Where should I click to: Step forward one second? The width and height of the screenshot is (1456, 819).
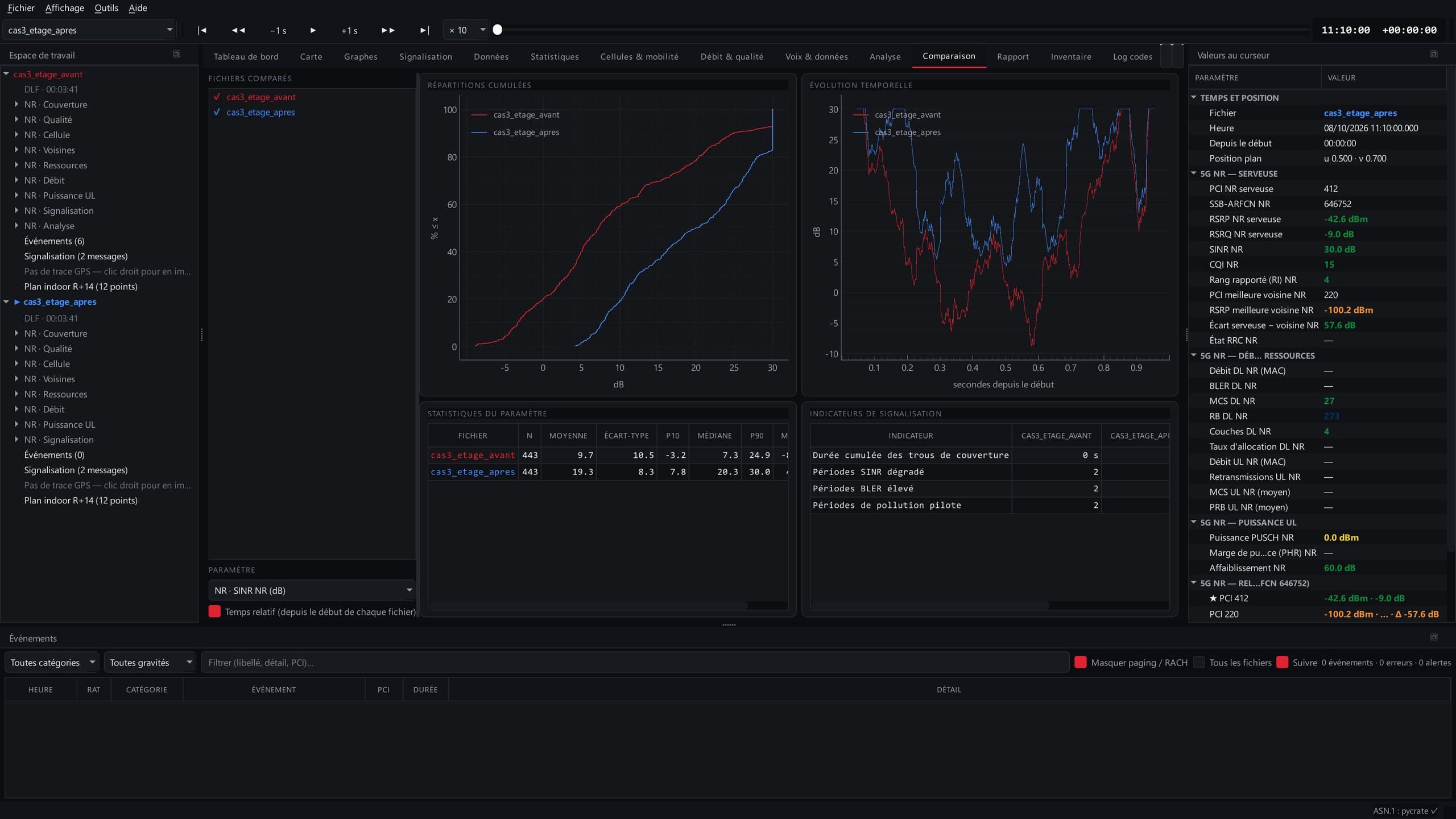coord(349,30)
